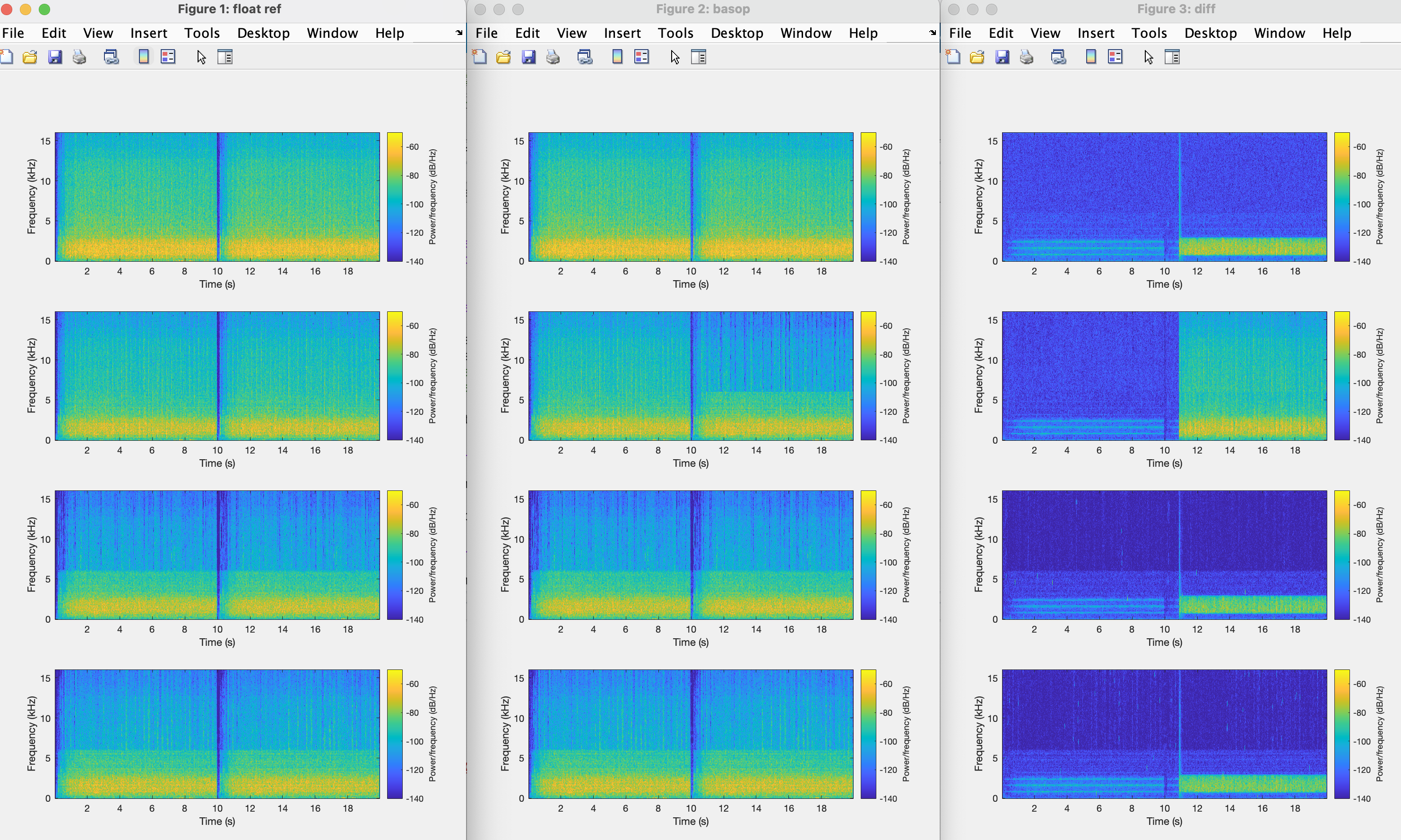Toggle Insert Colorbar in Figure 1 toolbar

coord(144,57)
